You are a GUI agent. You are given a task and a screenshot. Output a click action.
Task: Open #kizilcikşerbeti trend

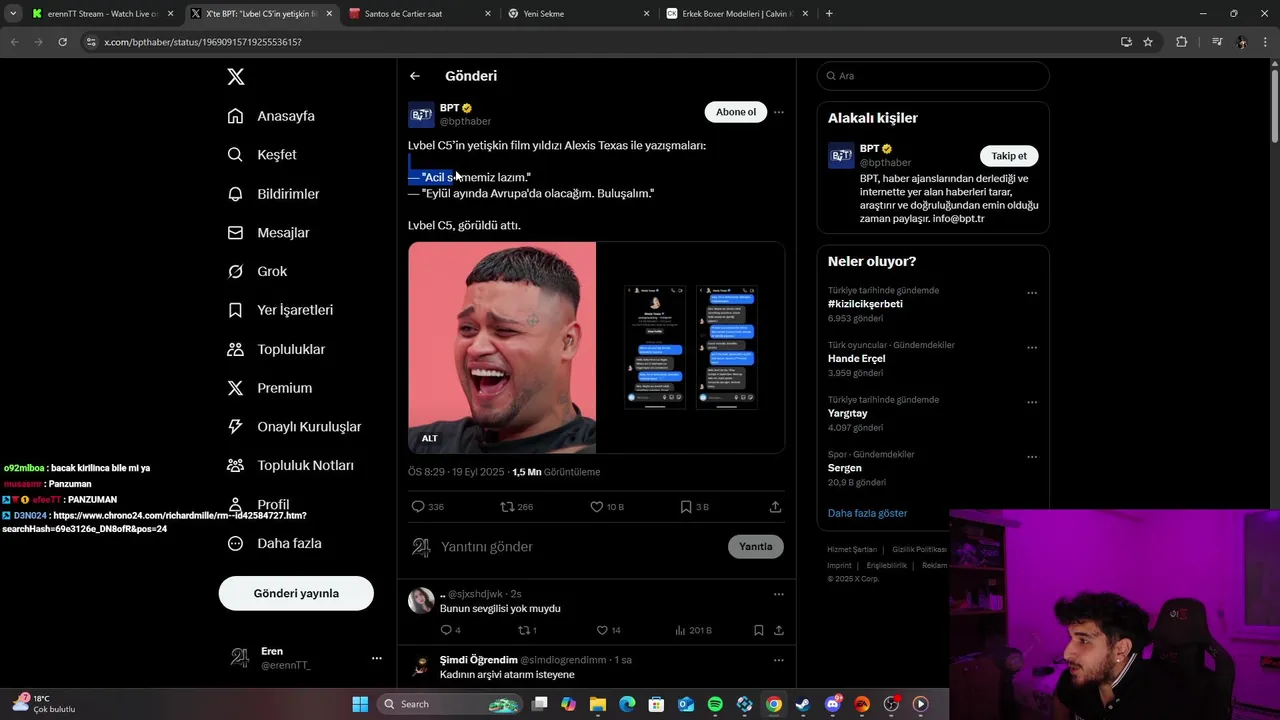(x=865, y=304)
